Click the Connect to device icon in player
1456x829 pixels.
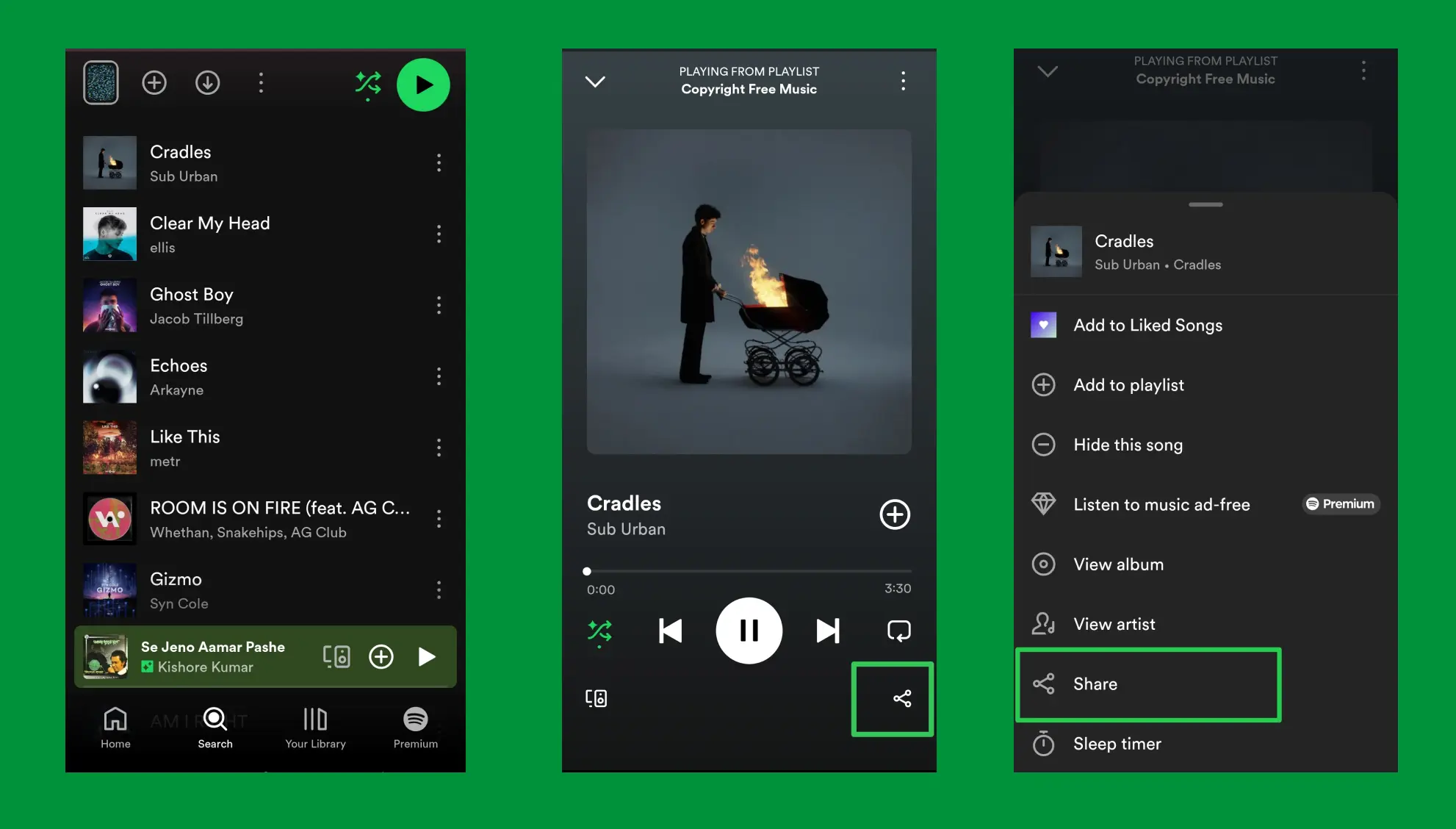[596, 699]
